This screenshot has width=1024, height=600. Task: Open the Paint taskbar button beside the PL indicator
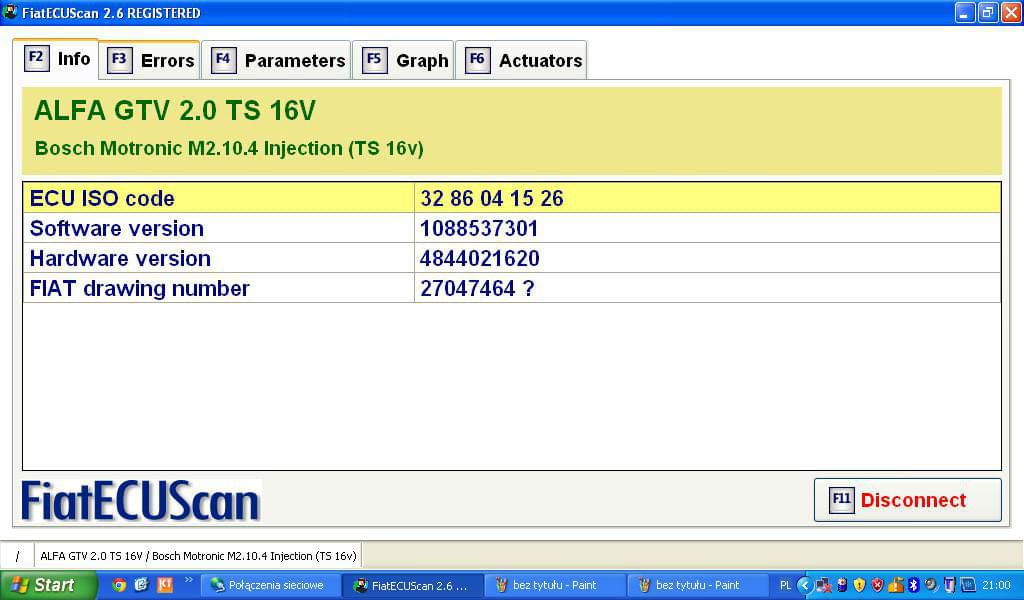pos(697,586)
